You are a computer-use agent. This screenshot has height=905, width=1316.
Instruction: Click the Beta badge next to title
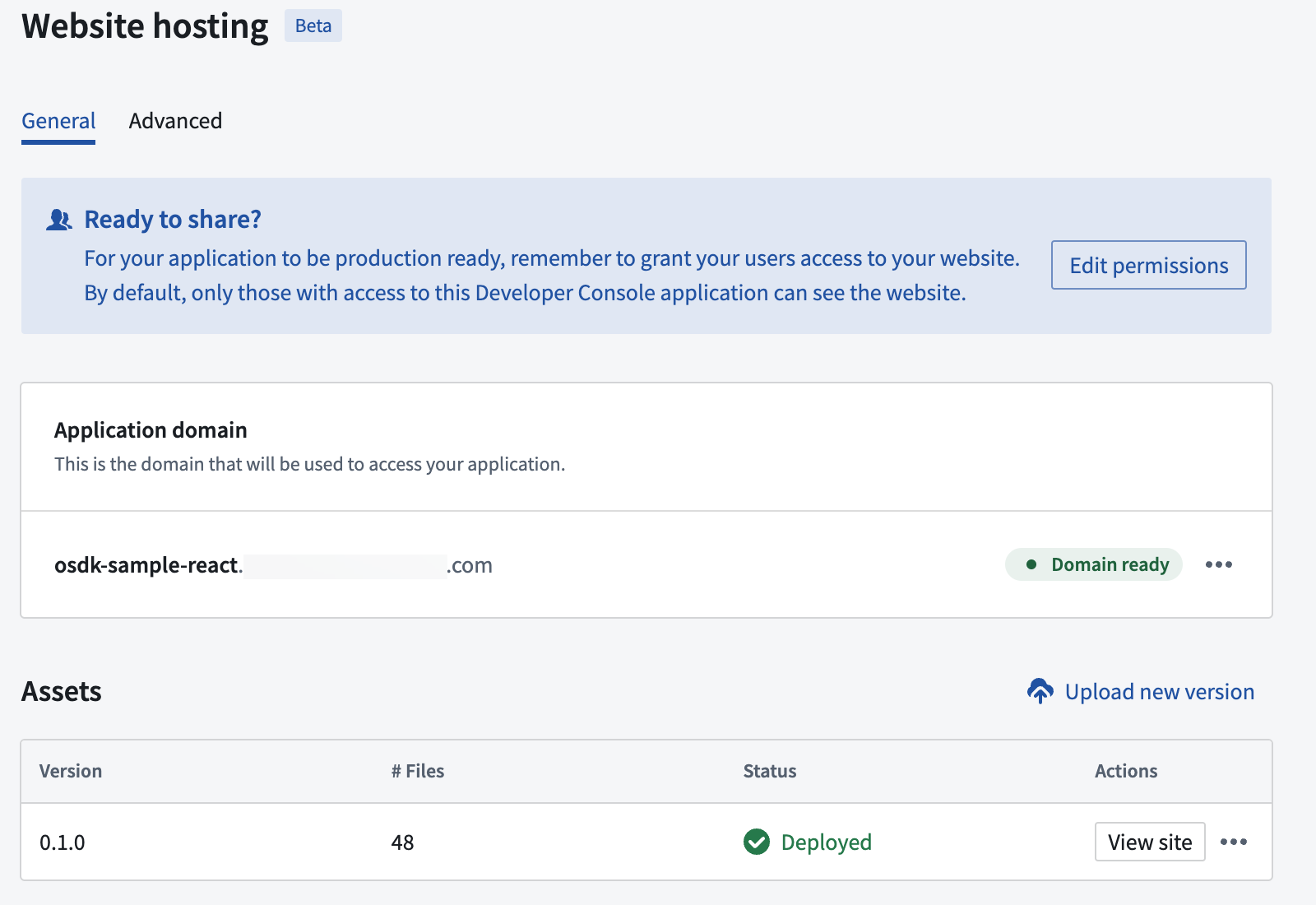click(313, 26)
